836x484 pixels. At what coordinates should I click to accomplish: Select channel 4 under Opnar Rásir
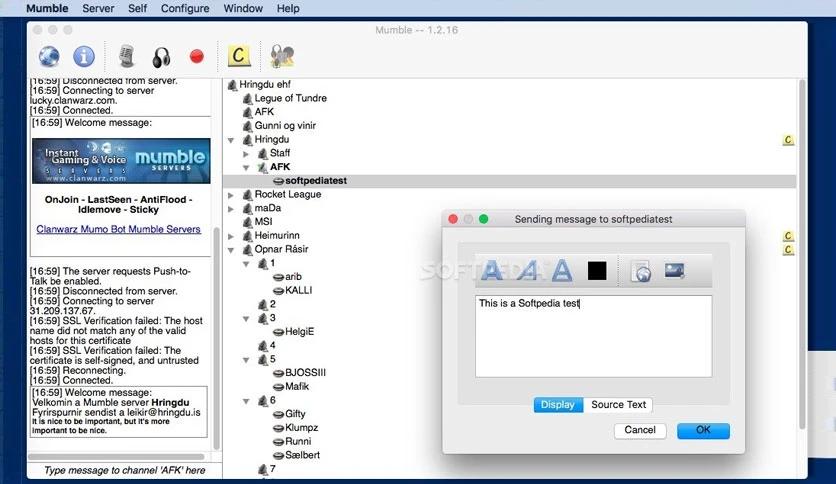(272, 345)
